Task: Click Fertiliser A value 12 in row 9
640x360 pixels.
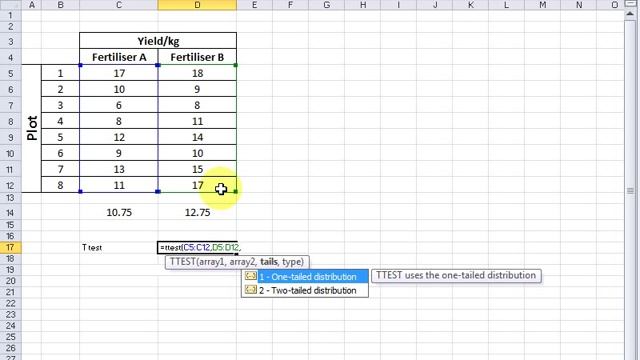Action: pyautogui.click(x=119, y=137)
